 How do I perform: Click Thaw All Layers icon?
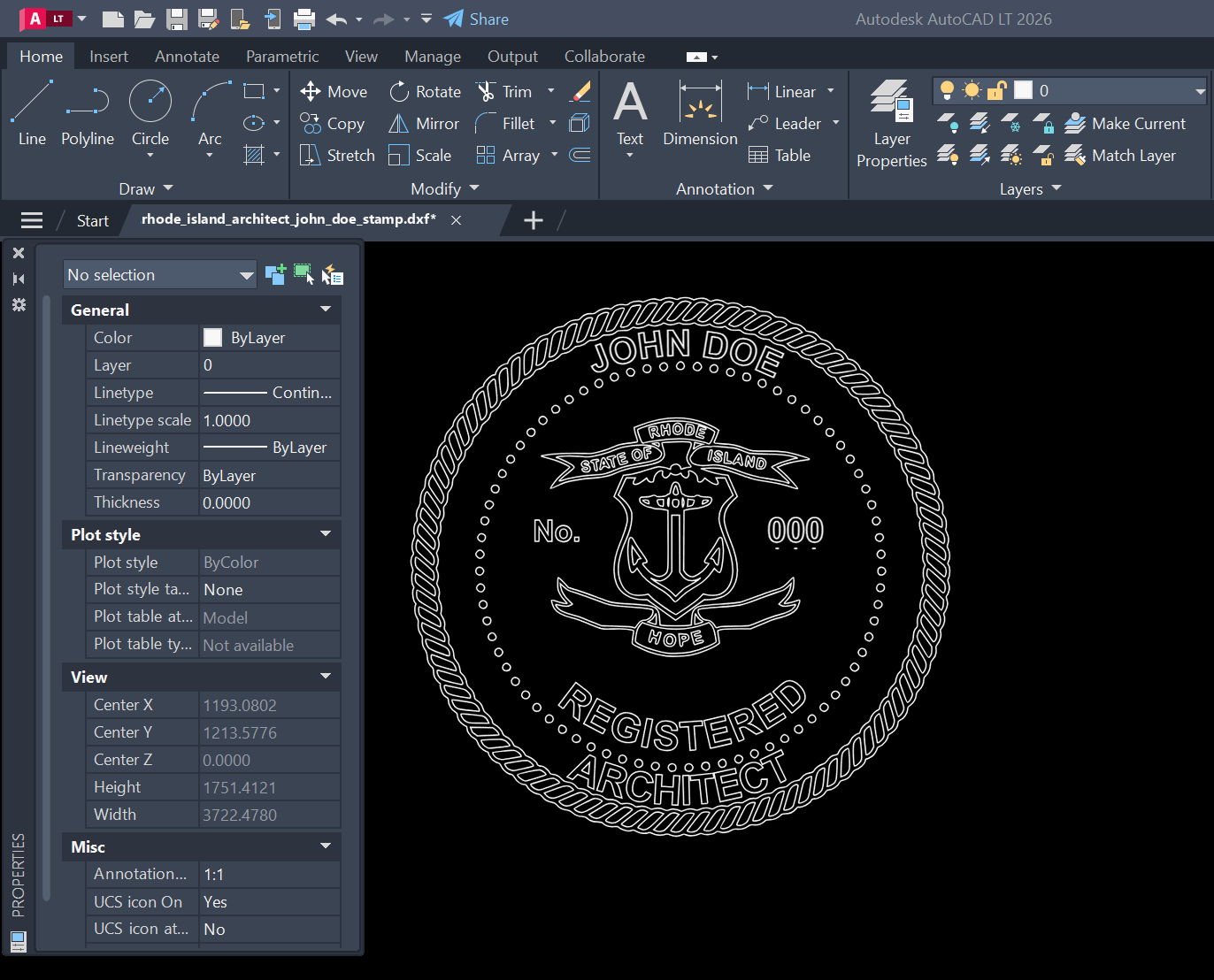(1011, 155)
